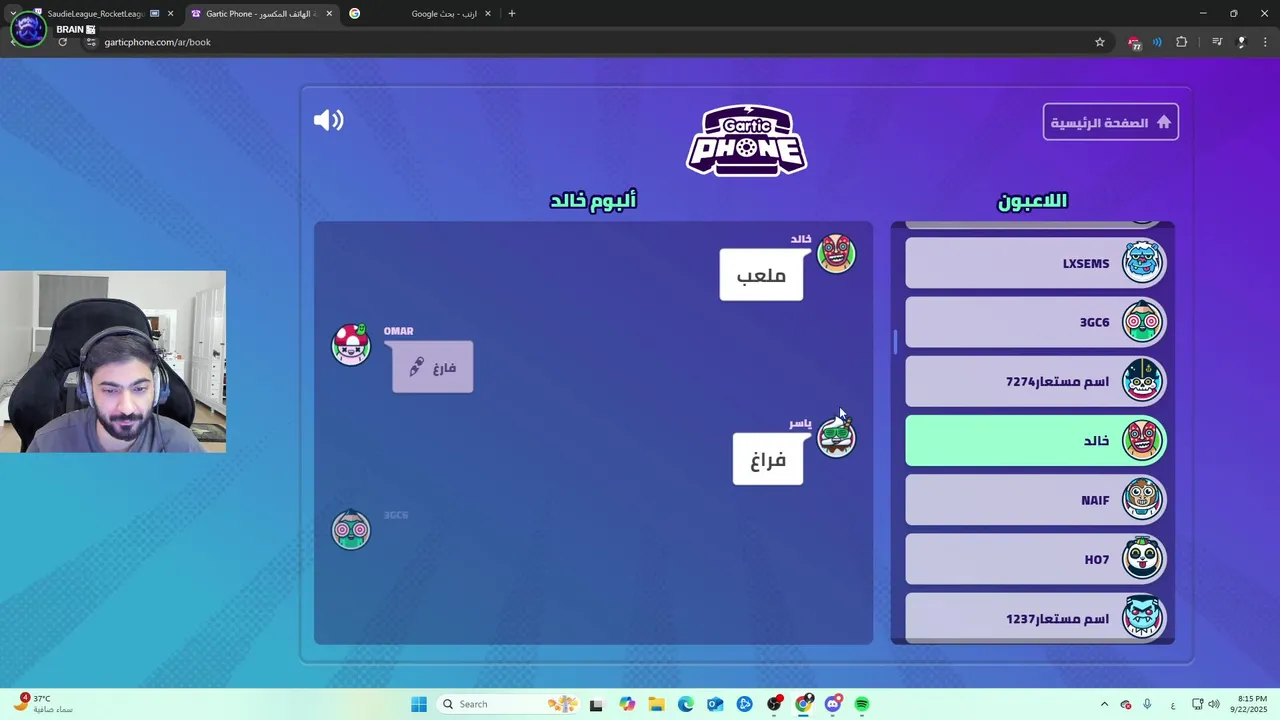Viewport: 1280px width, 720px height.
Task: Reload the current page
Action: pyautogui.click(x=62, y=42)
